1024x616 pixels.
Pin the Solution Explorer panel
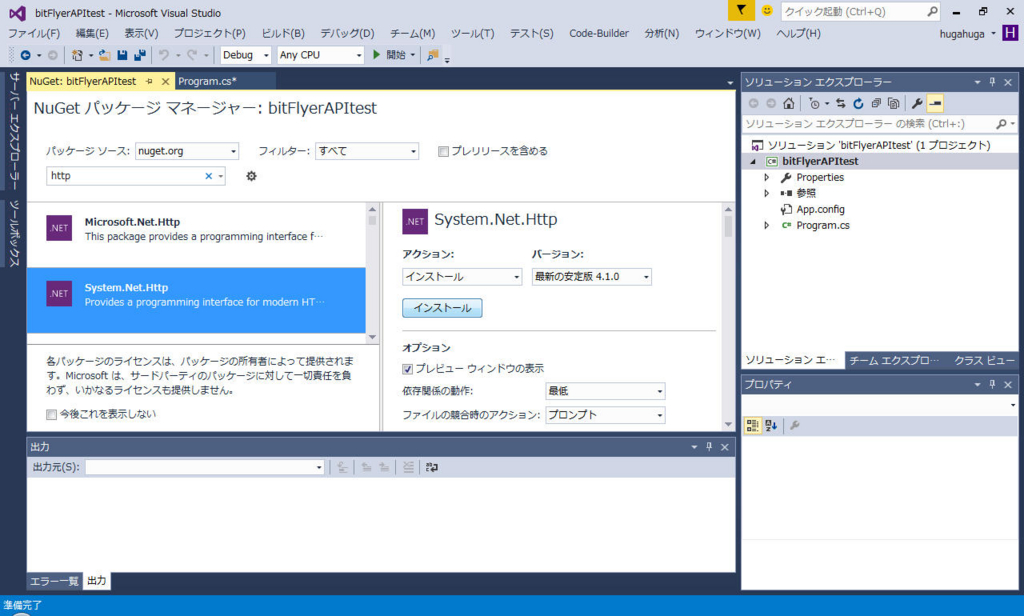(992, 82)
